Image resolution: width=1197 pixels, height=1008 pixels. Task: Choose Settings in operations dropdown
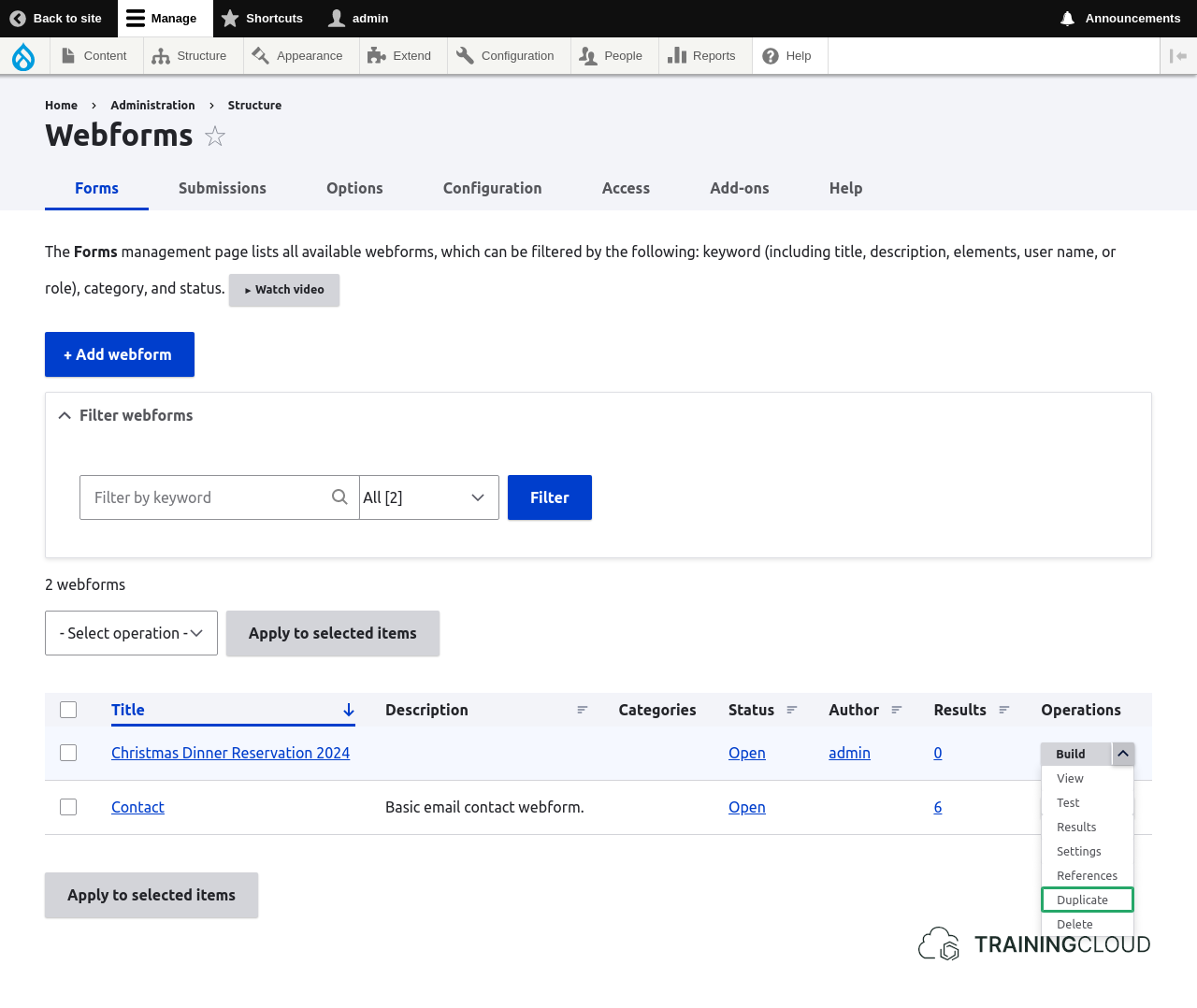pyautogui.click(x=1088, y=851)
